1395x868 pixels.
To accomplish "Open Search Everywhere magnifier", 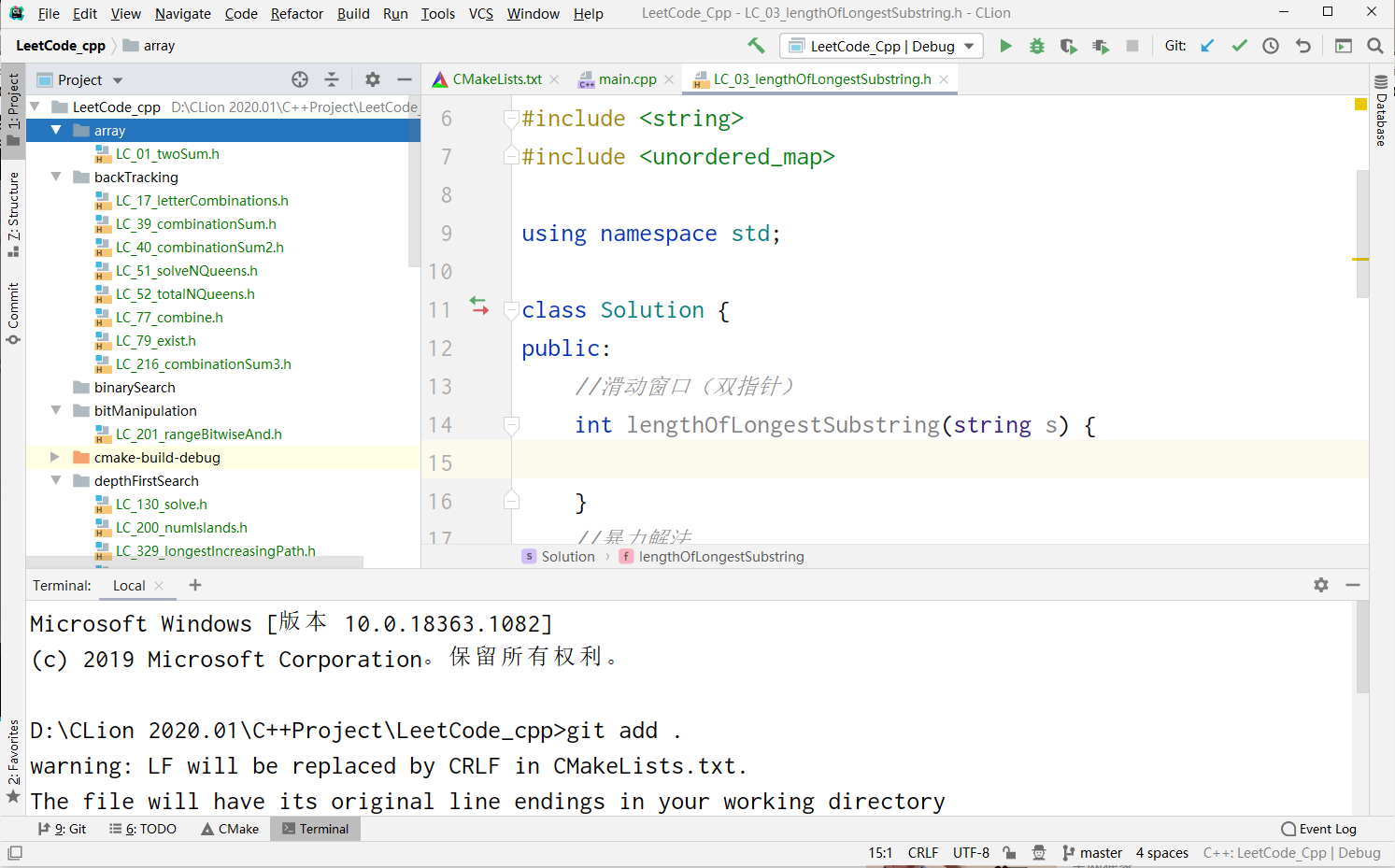I will [x=1375, y=46].
